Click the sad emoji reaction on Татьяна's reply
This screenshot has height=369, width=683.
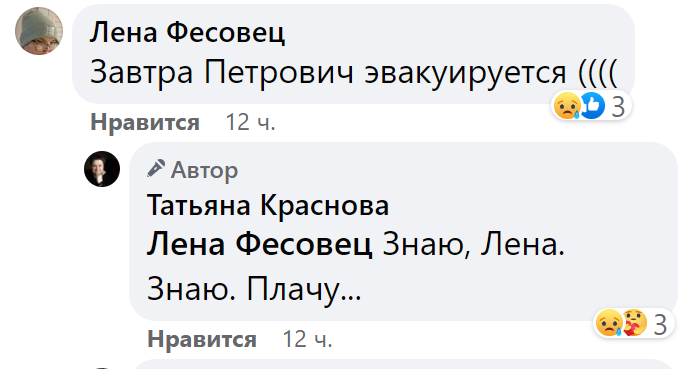[x=609, y=323]
